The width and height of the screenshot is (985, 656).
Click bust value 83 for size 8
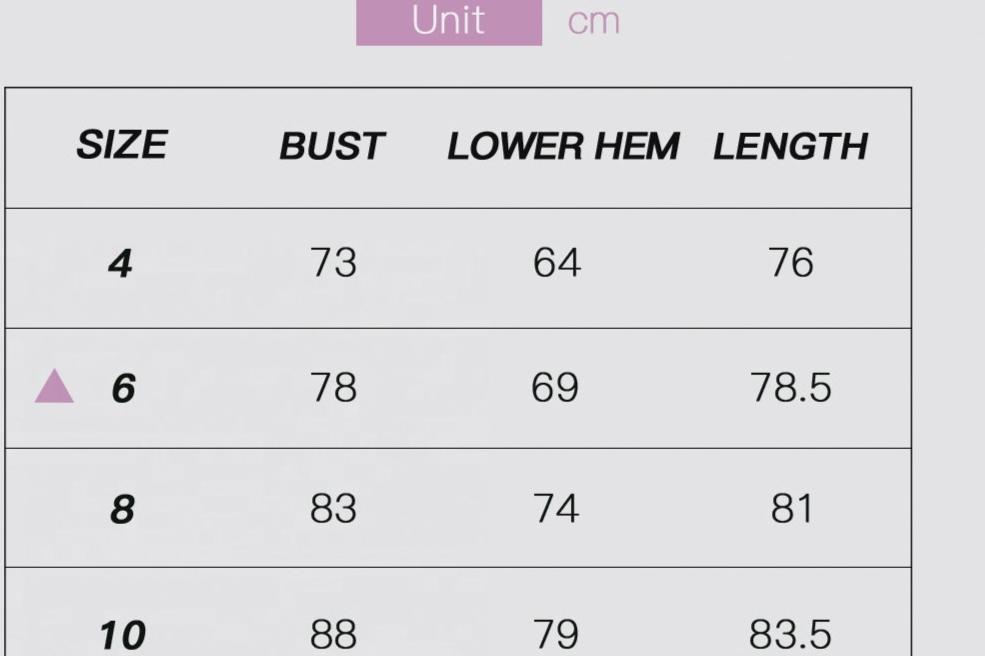tap(333, 509)
